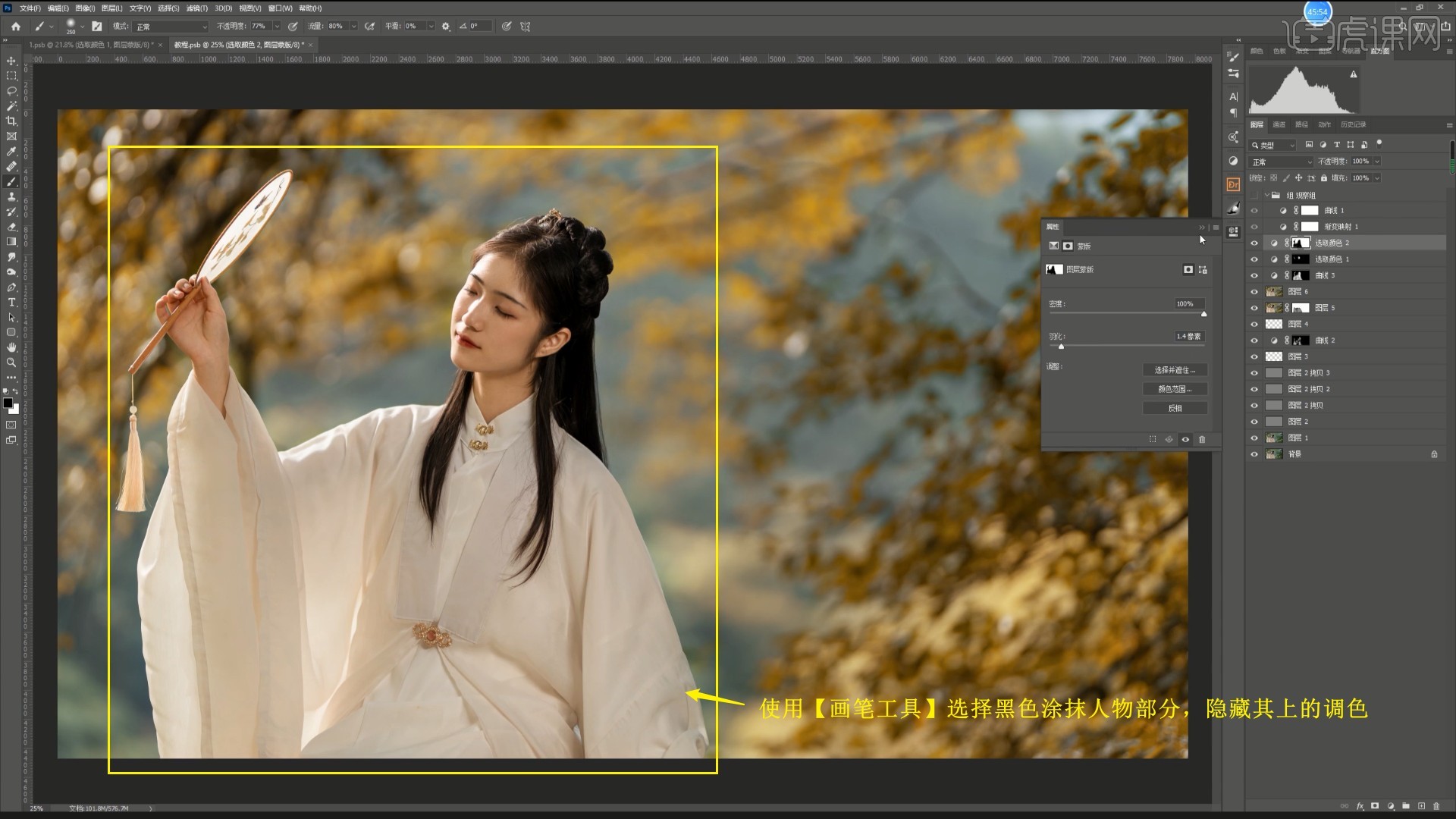Click the 颜色范围 button
This screenshot has width=1456, height=819.
pos(1175,389)
